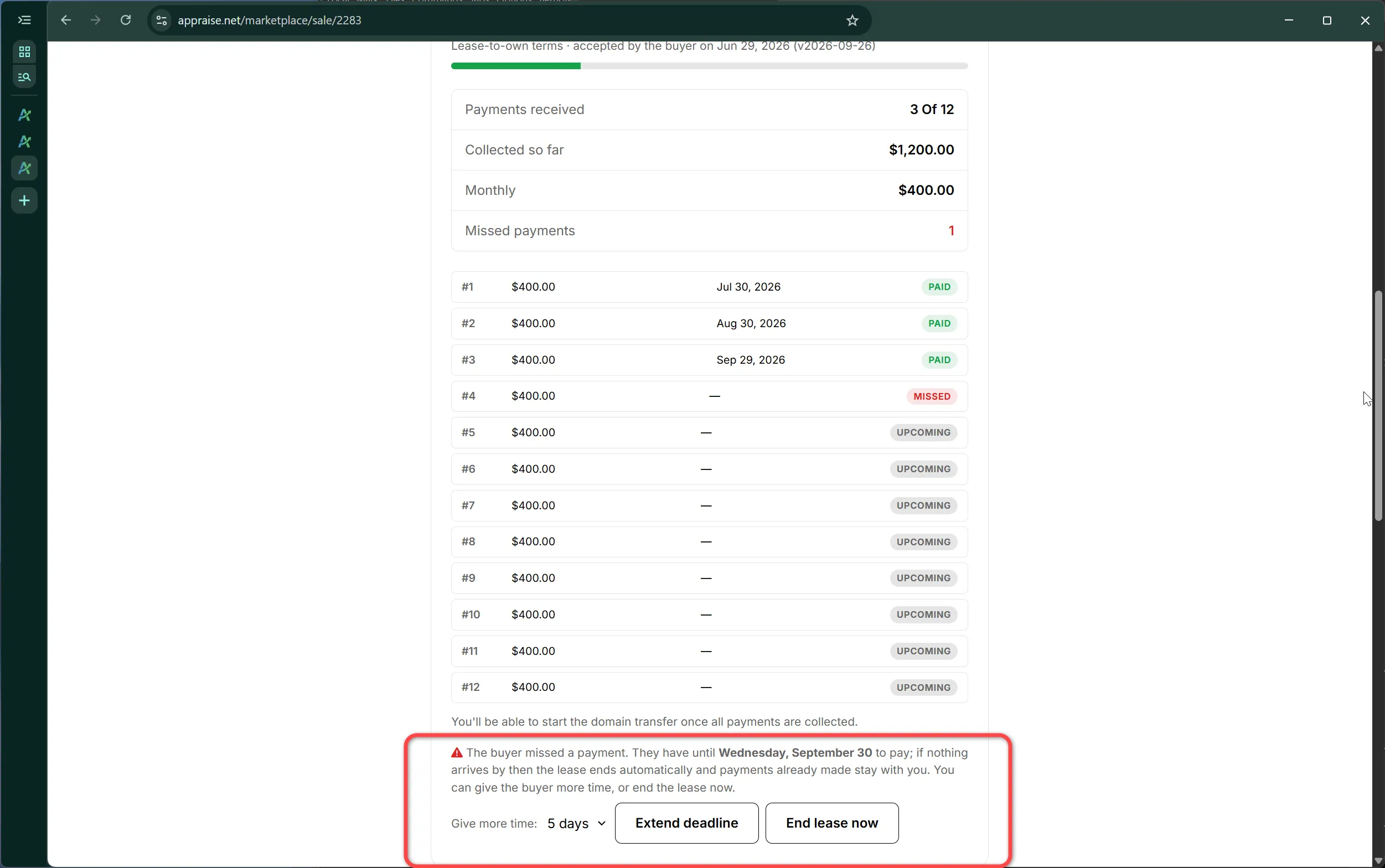Image resolution: width=1385 pixels, height=868 pixels.
Task: Minimize the browser window
Action: pyautogui.click(x=1289, y=20)
